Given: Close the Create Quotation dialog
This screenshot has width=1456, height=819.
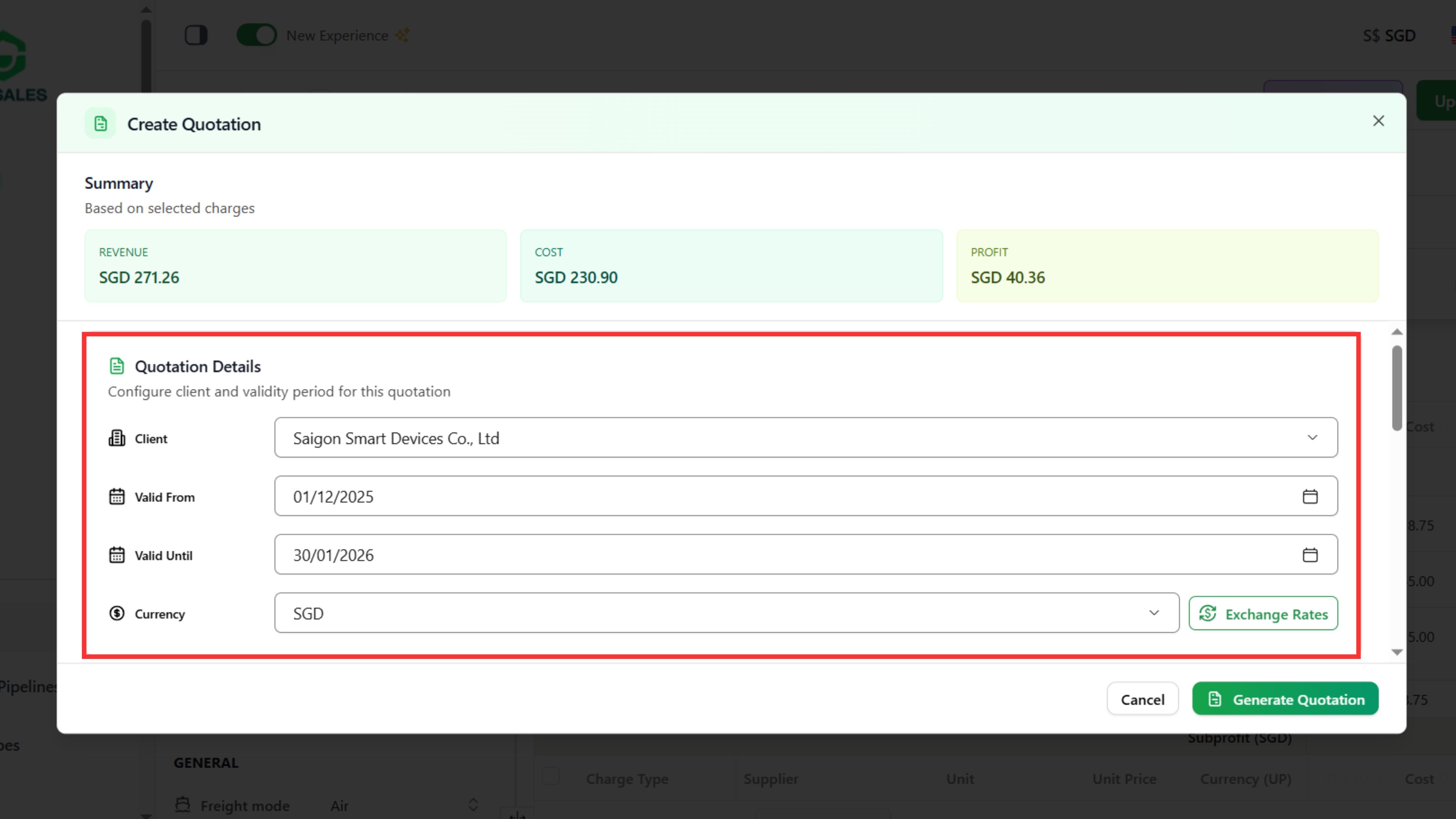Looking at the screenshot, I should (1378, 121).
